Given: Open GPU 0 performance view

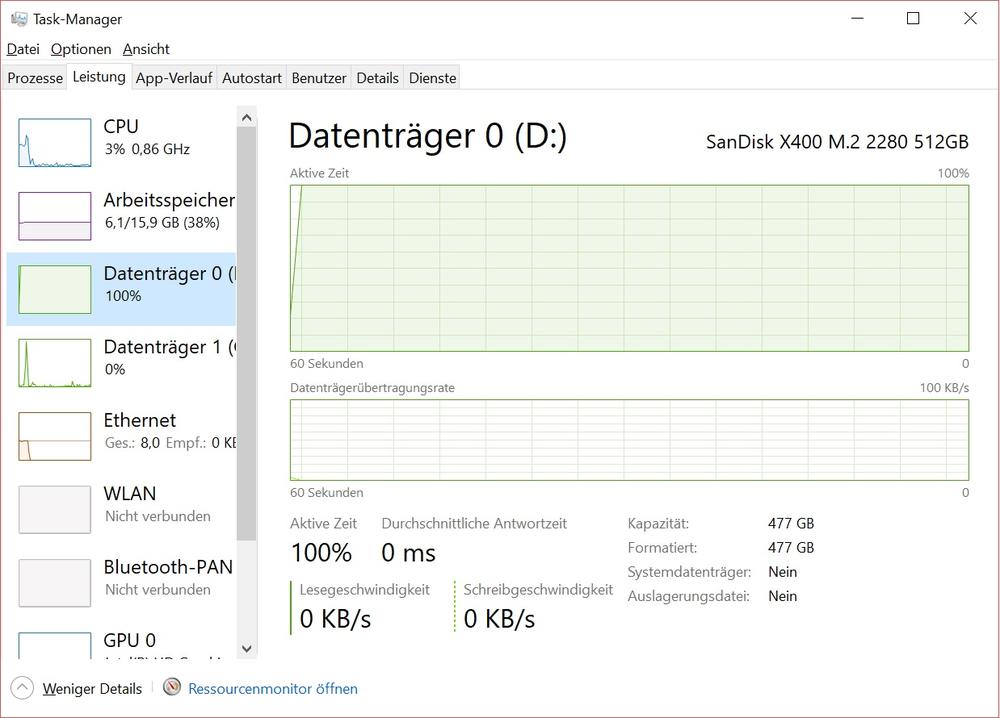Looking at the screenshot, I should (x=122, y=643).
